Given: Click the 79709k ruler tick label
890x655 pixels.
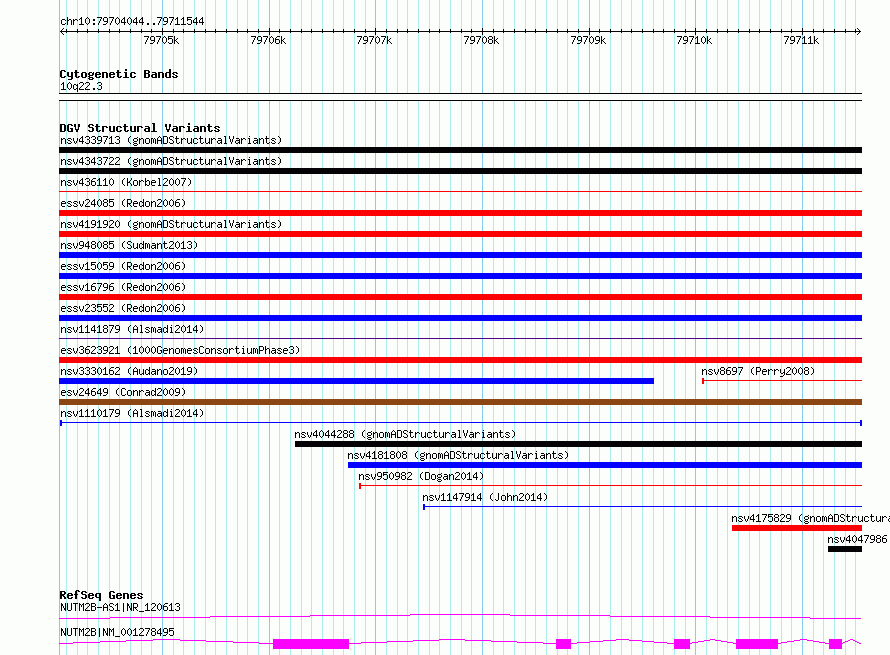Looking at the screenshot, I should 588,40.
